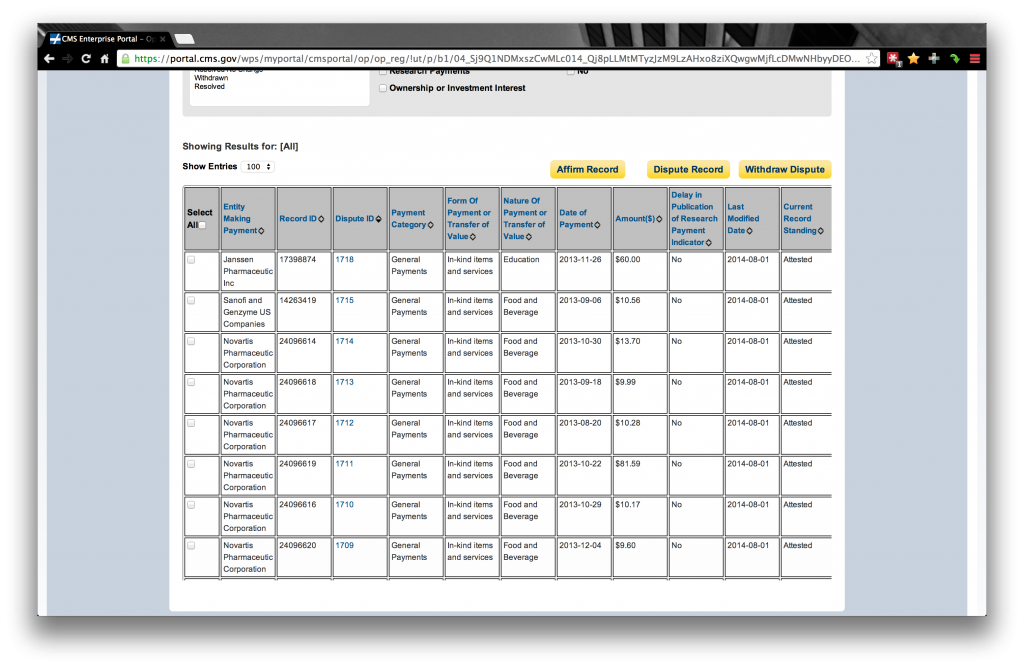Open dispute ID 1710 link
This screenshot has height=668, width=1024.
344,505
